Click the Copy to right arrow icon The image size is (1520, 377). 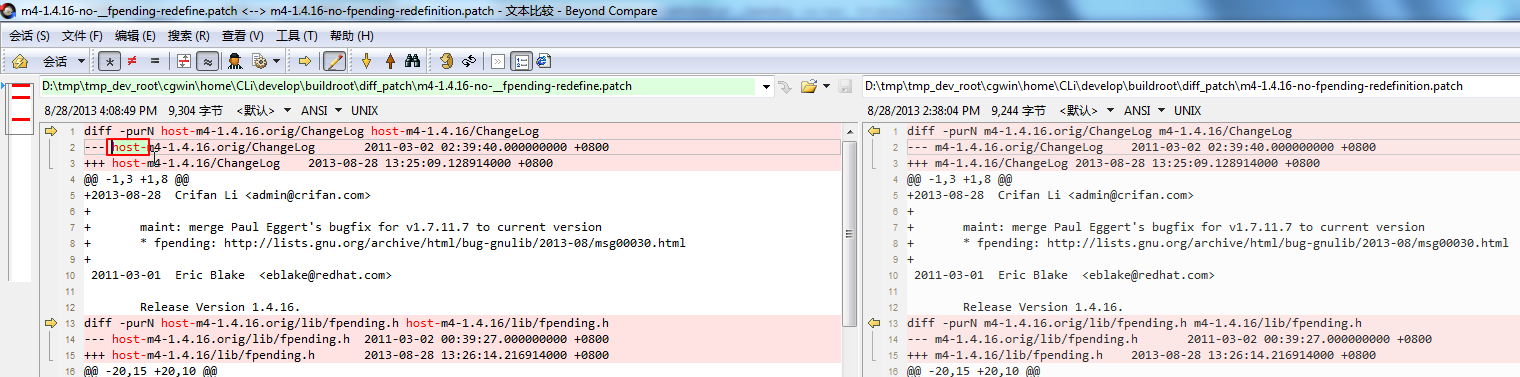(x=305, y=61)
